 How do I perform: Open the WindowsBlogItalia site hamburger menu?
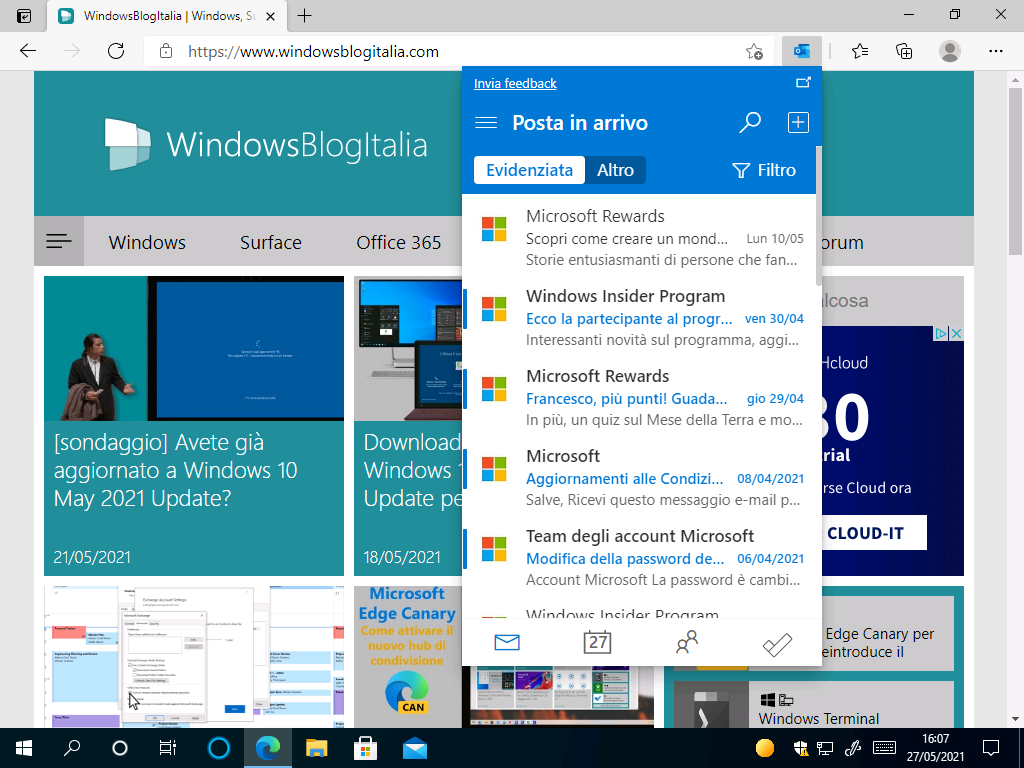pos(59,242)
